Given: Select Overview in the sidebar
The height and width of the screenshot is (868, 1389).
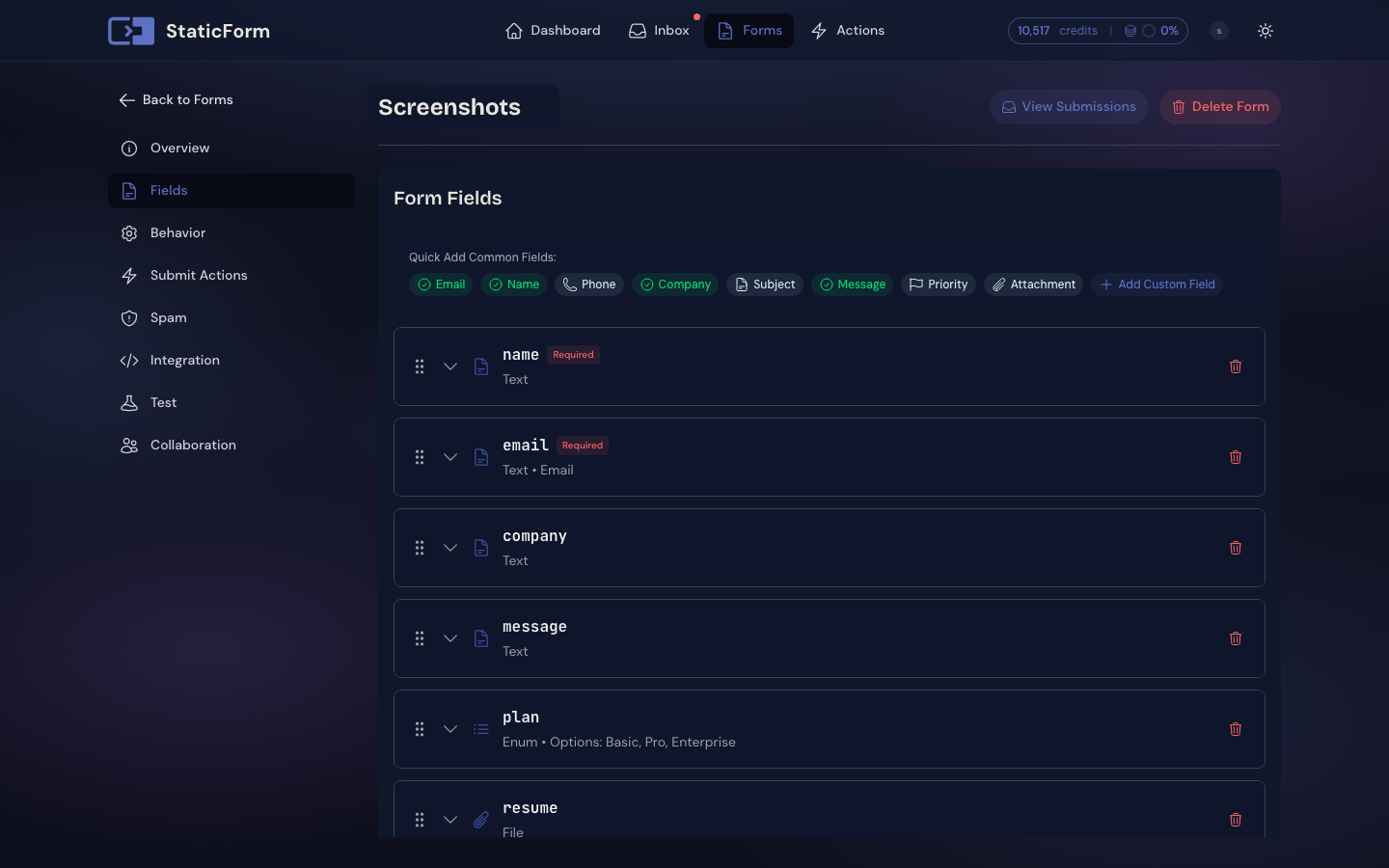Looking at the screenshot, I should (231, 149).
